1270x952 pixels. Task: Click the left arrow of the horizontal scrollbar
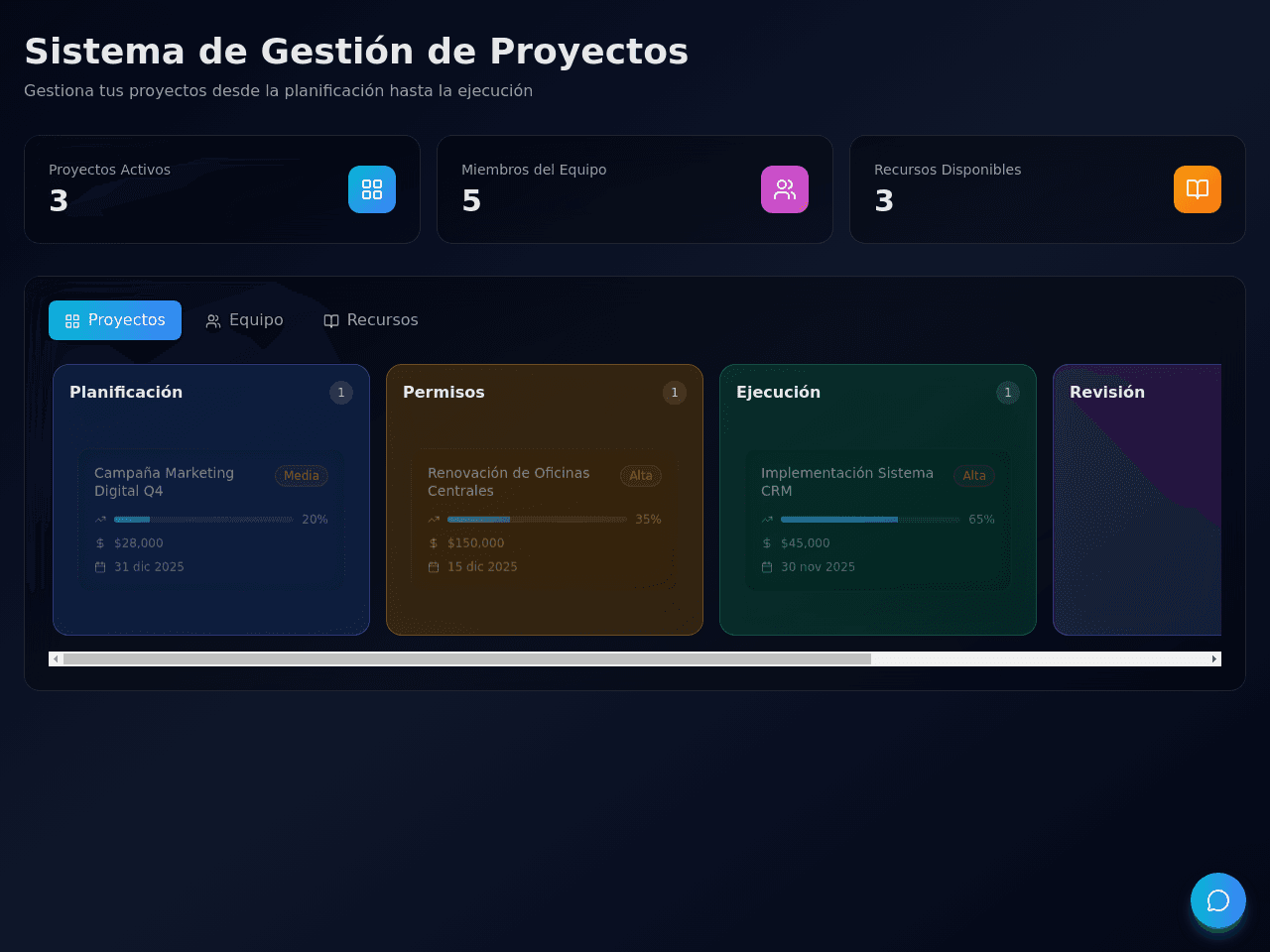pos(56,659)
